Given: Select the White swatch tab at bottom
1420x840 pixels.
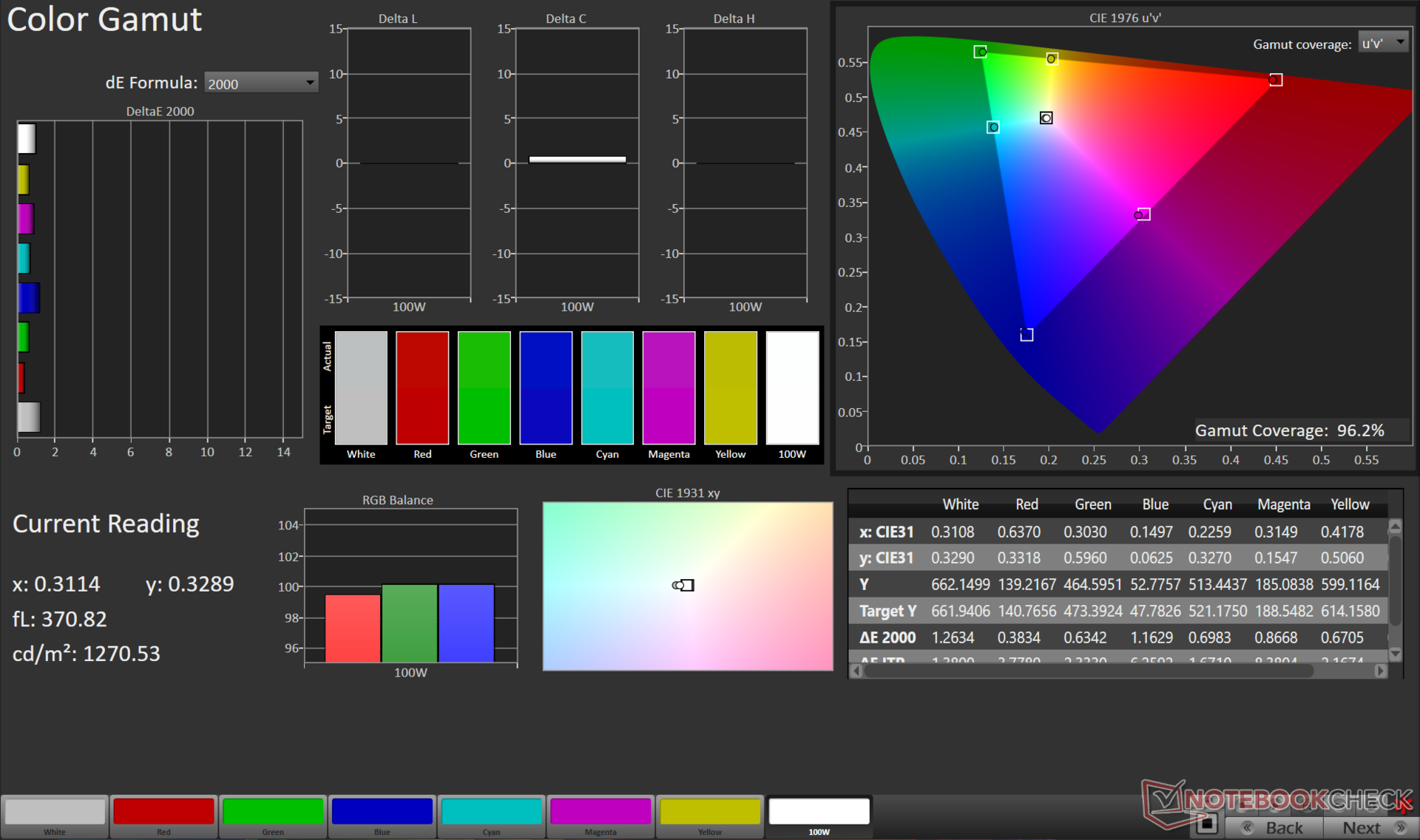Looking at the screenshot, I should (x=55, y=812).
